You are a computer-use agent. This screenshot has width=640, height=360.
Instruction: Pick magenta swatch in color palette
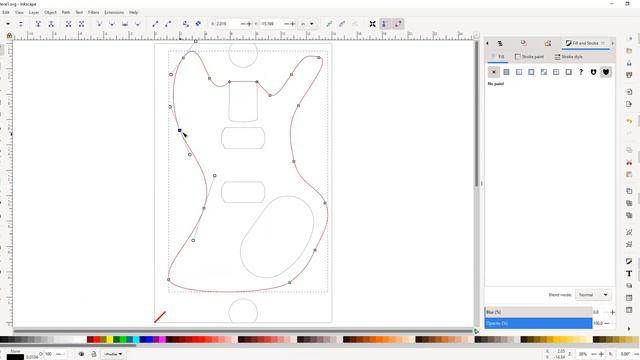(x=162, y=340)
